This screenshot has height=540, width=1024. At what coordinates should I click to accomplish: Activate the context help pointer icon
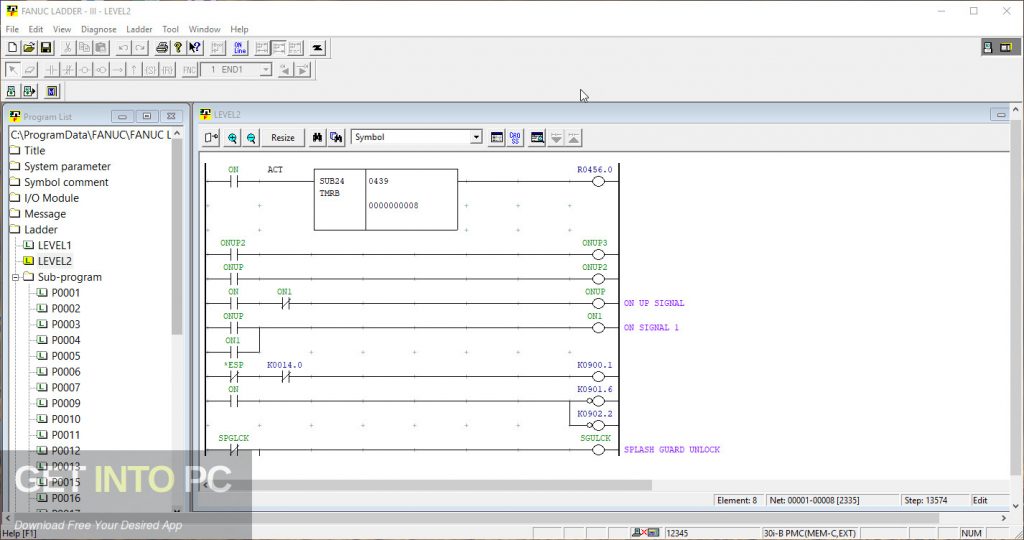point(195,48)
